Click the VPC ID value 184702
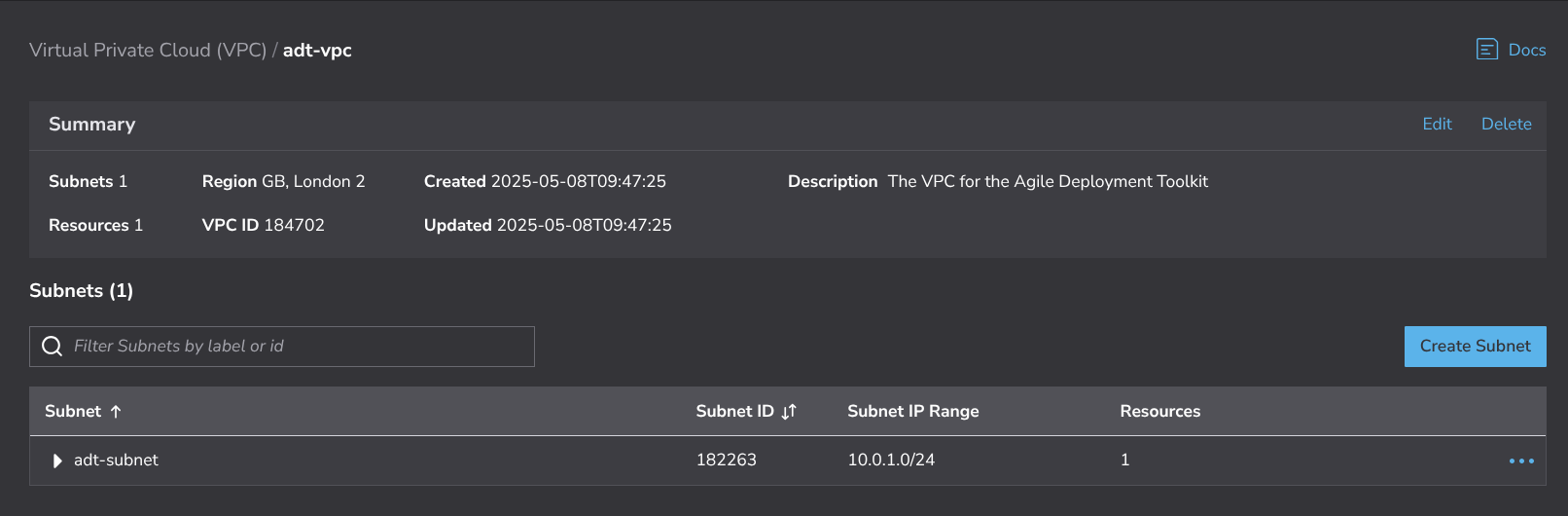The height and width of the screenshot is (516, 1568). (294, 225)
